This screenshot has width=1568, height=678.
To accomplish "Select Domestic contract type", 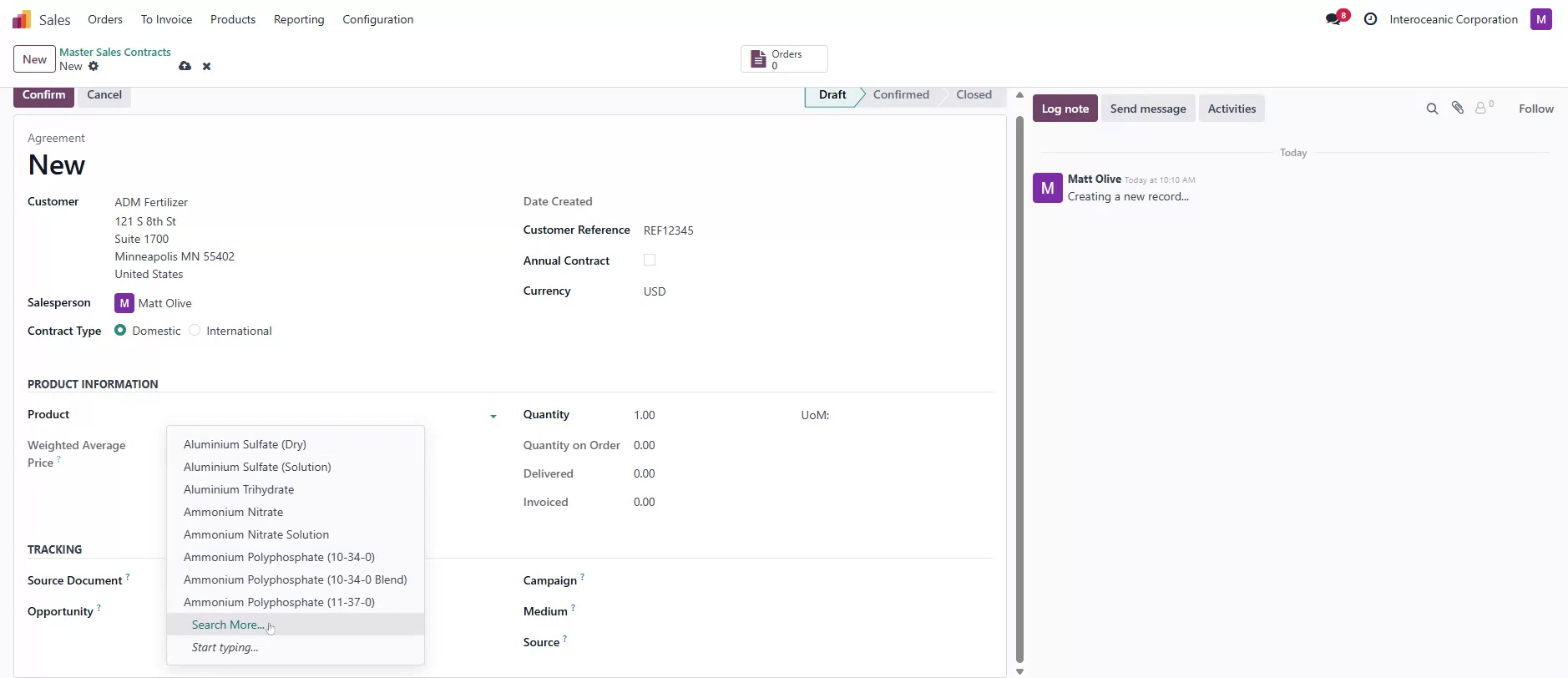I will (120, 331).
